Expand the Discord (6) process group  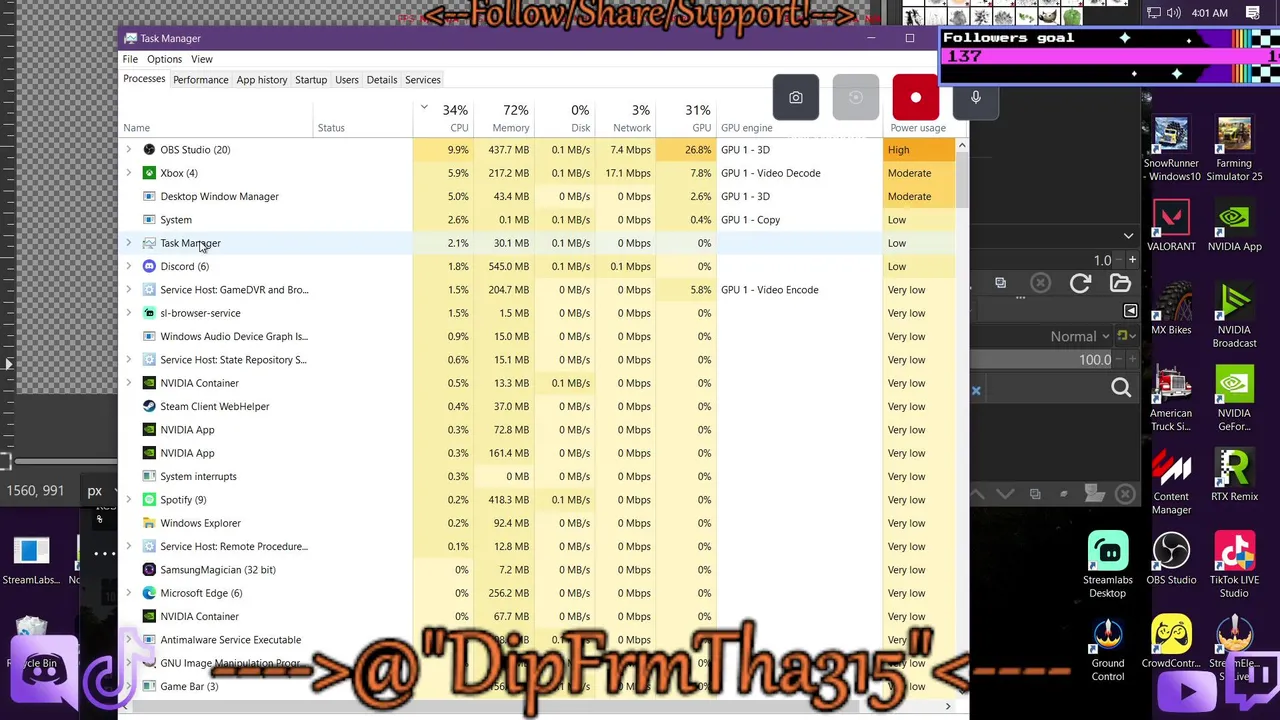128,266
